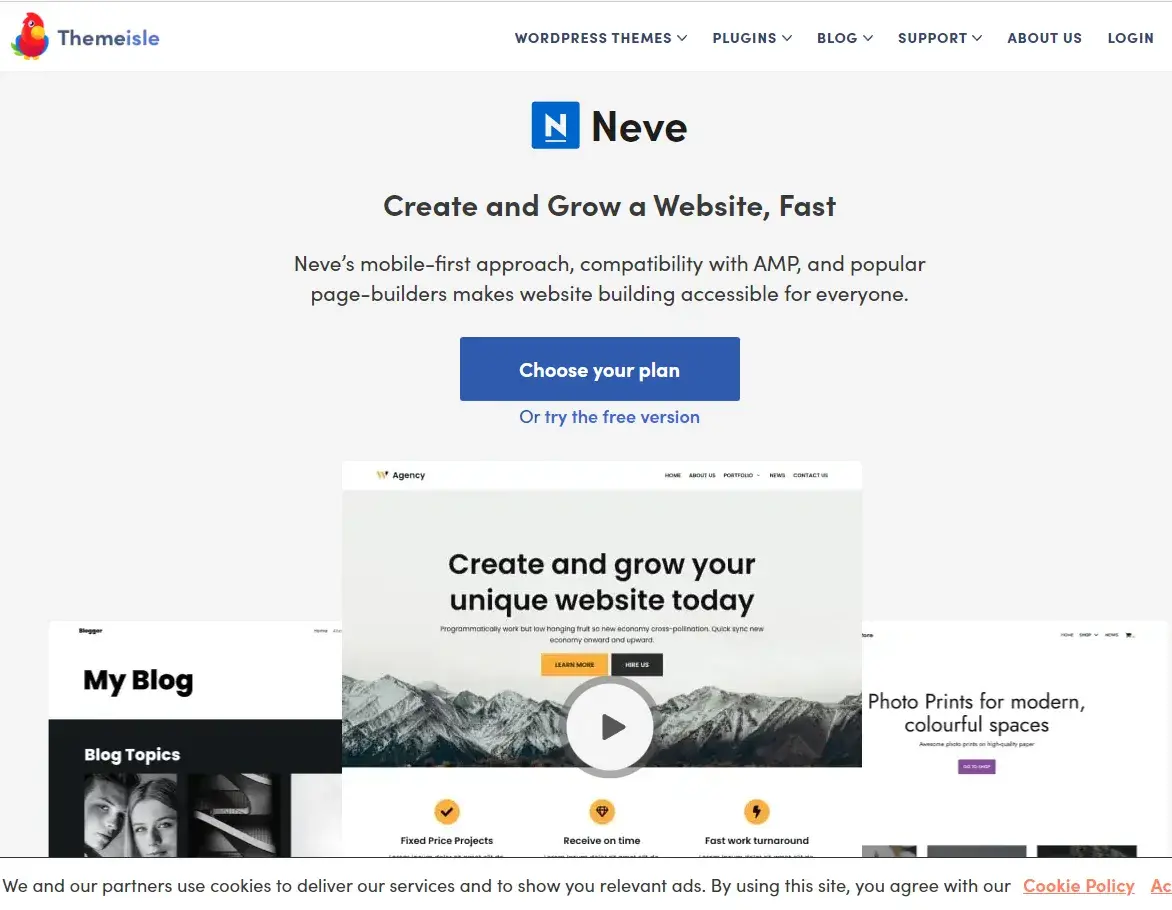
Task: Go to the About Us page
Action: coord(1044,38)
